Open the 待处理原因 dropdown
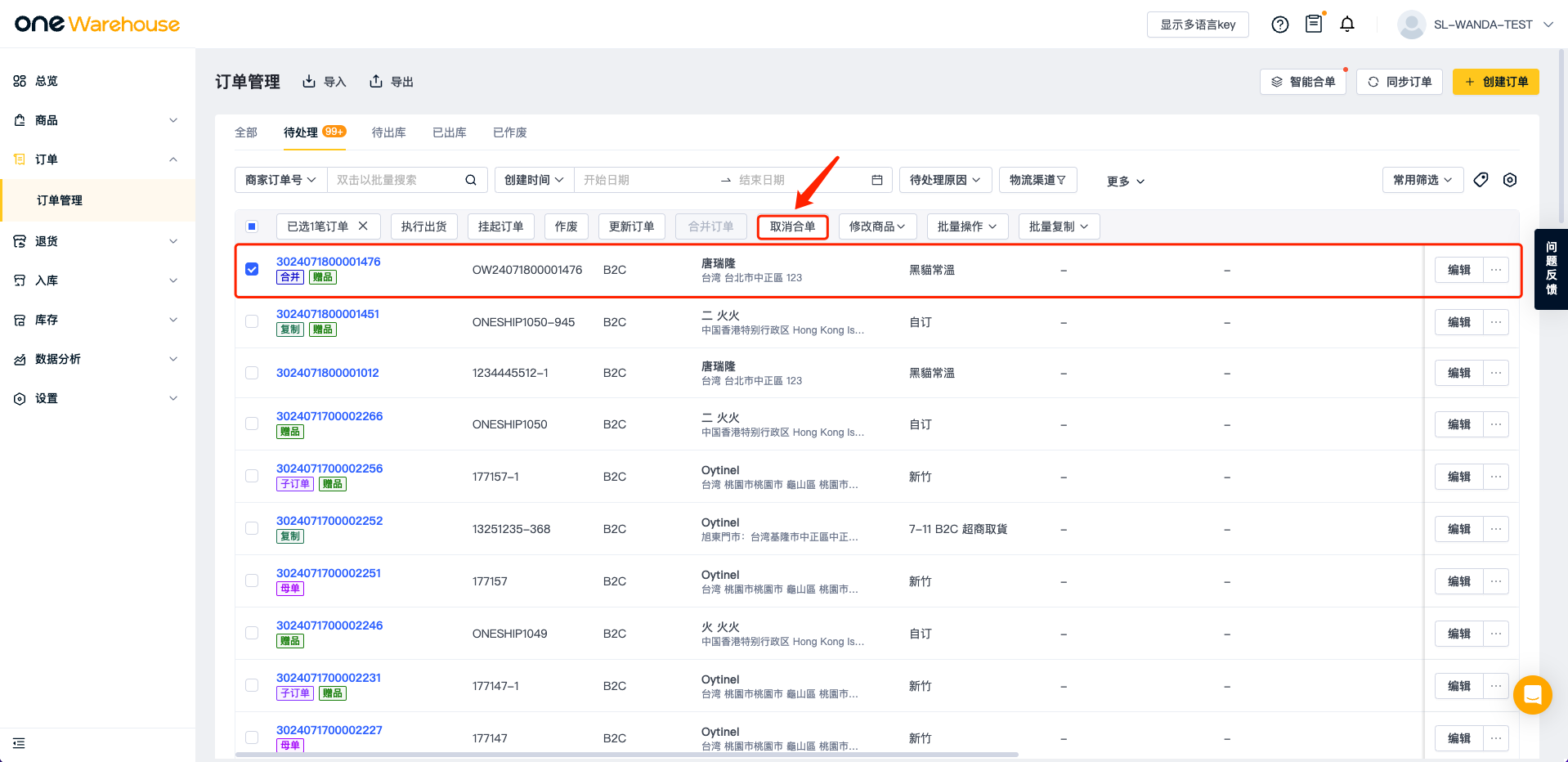This screenshot has height=762, width=1568. click(945, 180)
